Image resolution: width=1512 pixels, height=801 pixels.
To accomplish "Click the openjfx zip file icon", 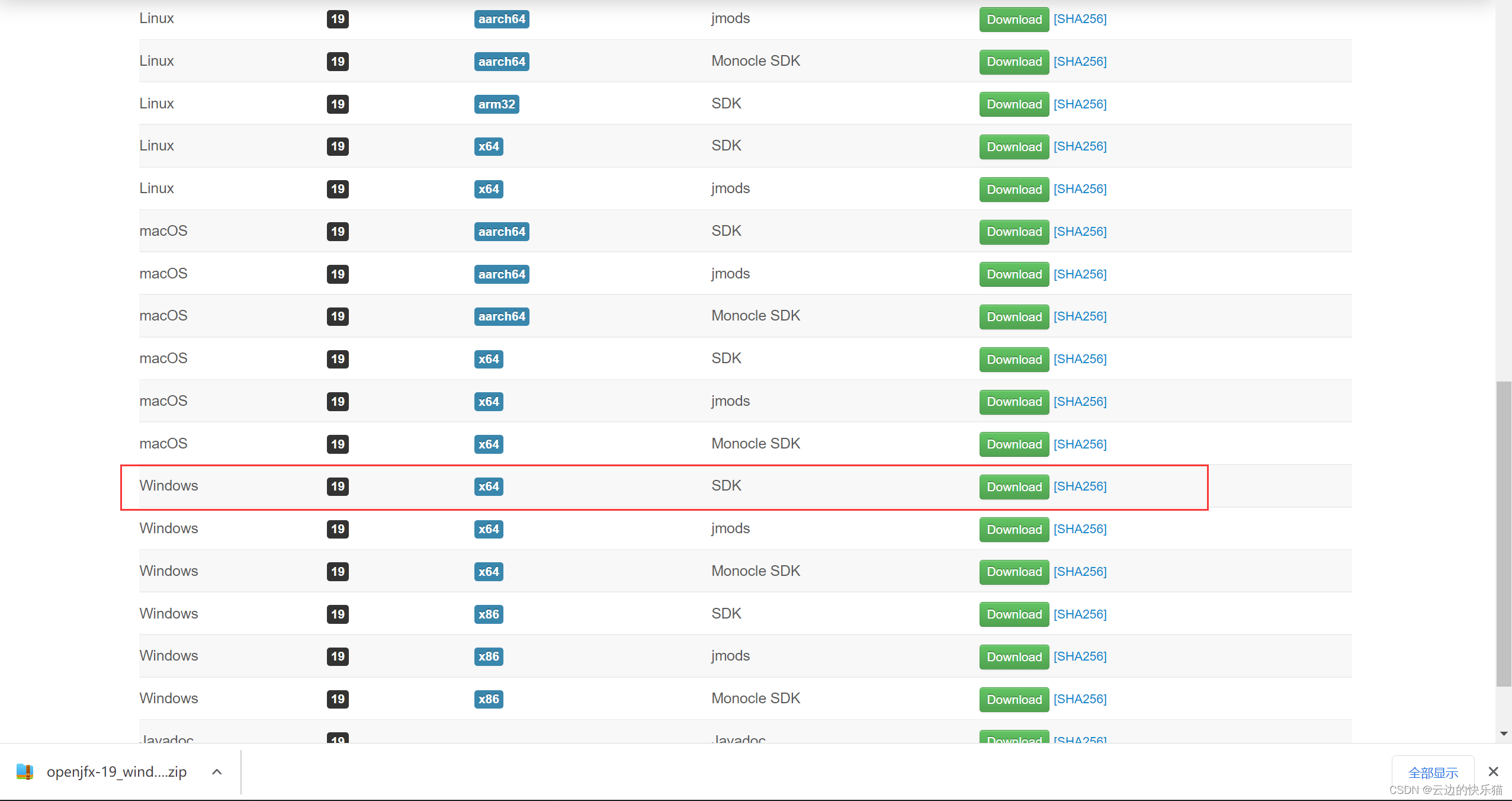I will tap(24, 771).
